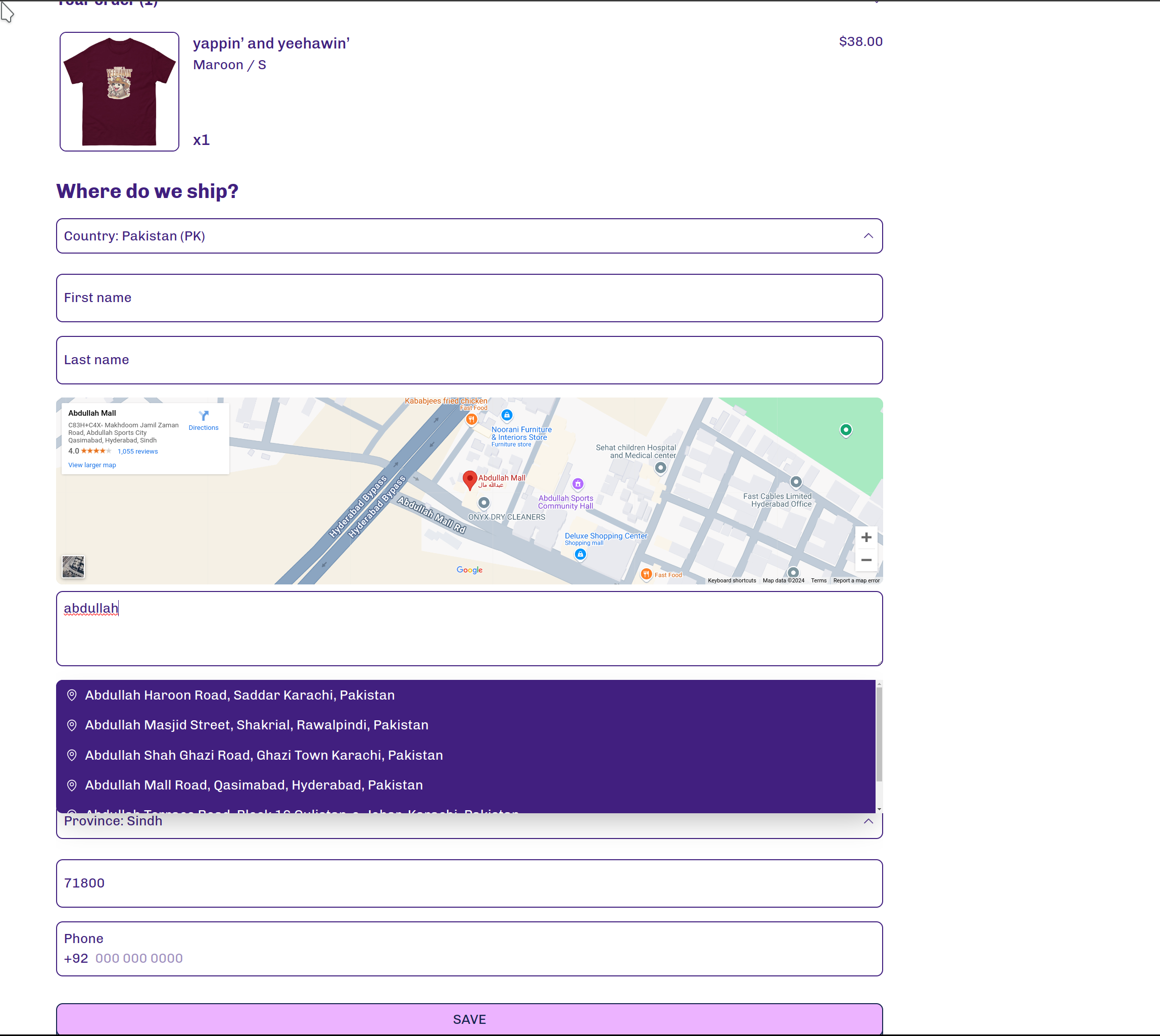1160x1036 pixels.
Task: Focus the First name input field
Action: point(469,298)
